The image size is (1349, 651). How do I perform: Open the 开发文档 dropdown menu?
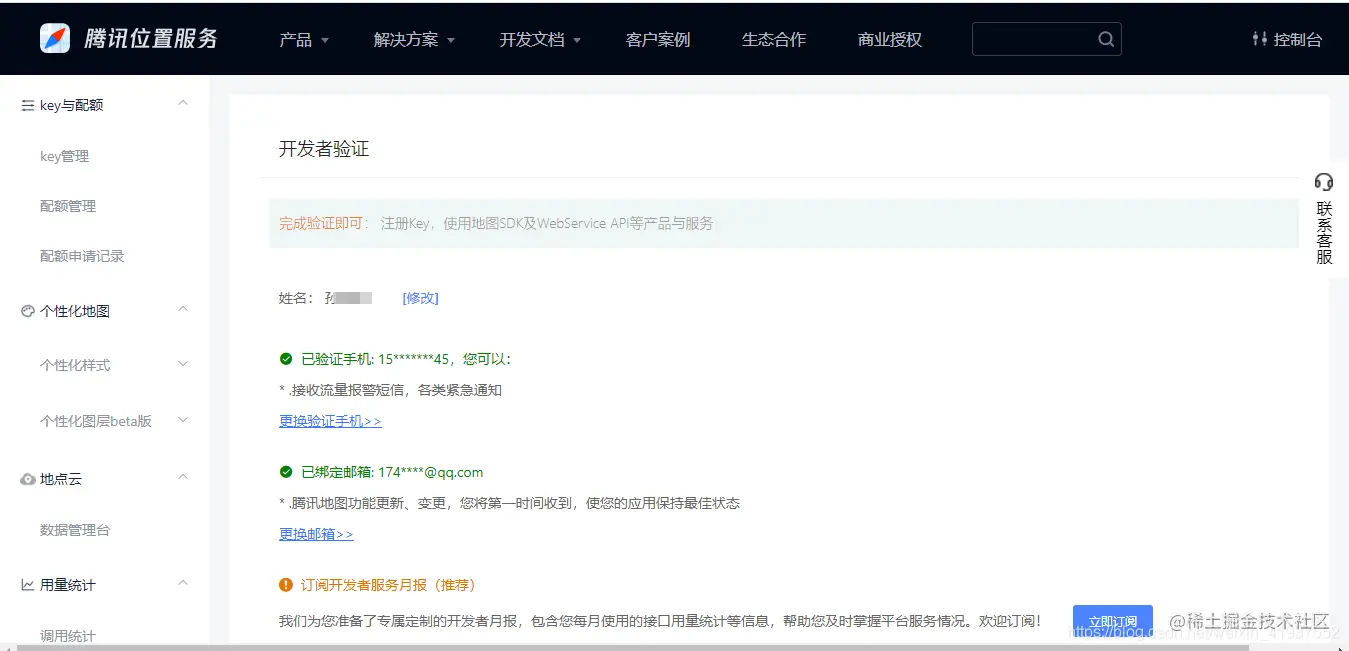pos(540,40)
